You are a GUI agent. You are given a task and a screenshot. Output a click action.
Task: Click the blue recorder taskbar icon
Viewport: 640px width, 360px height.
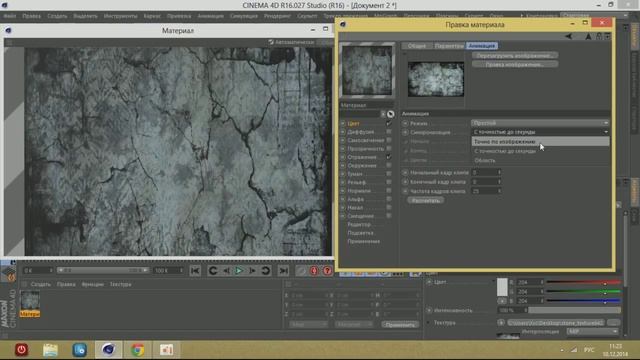[x=80, y=350]
